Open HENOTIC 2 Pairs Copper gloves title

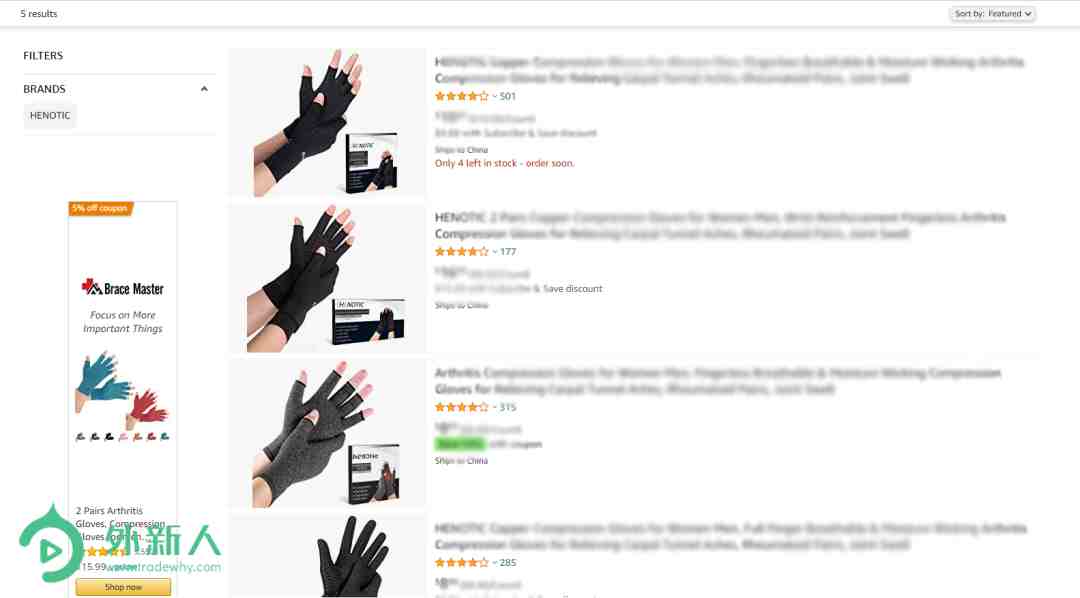point(720,226)
